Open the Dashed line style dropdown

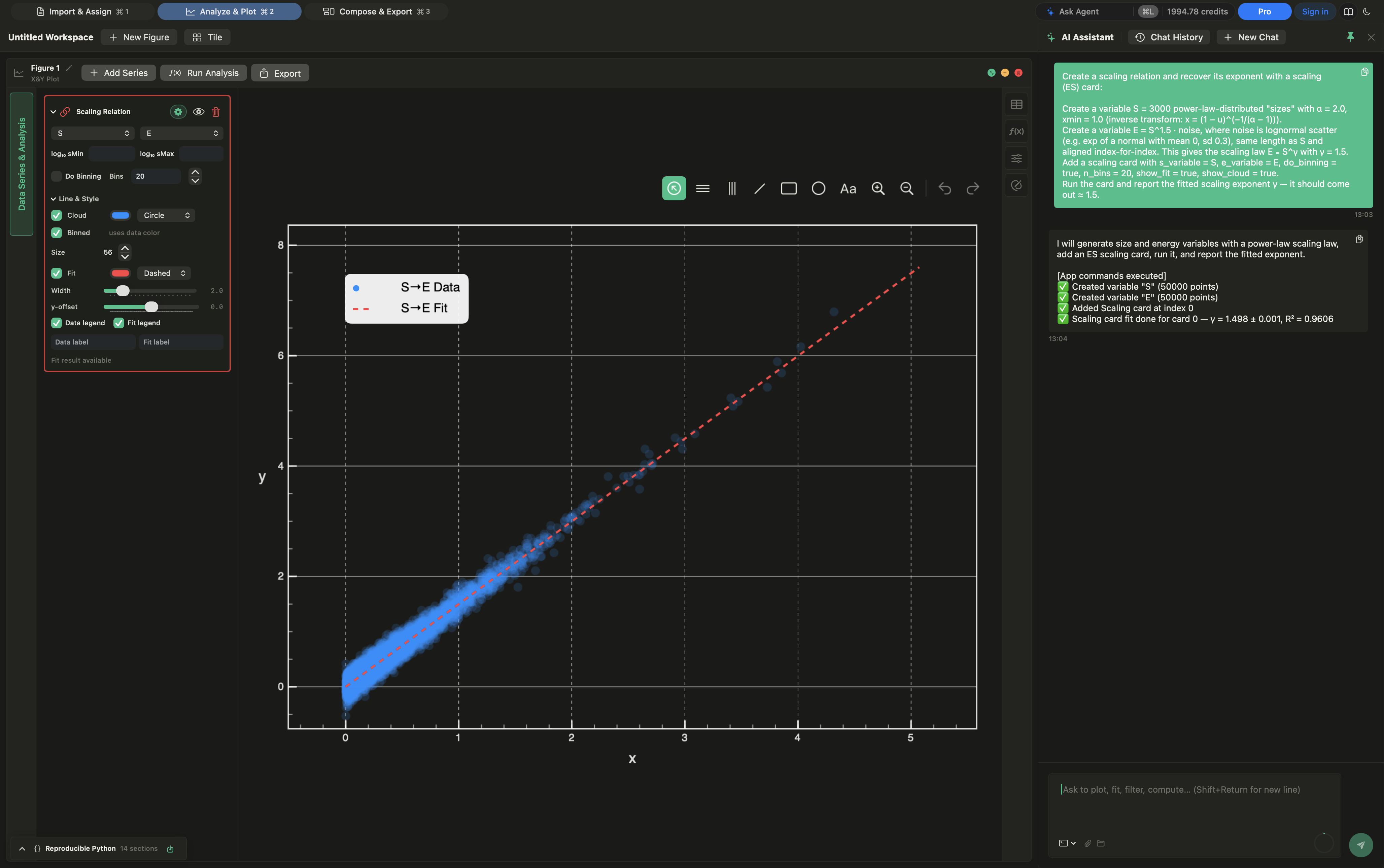[x=164, y=273]
